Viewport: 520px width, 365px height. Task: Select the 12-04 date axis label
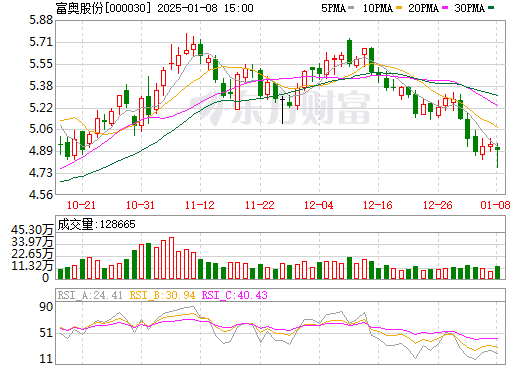[x=319, y=205]
